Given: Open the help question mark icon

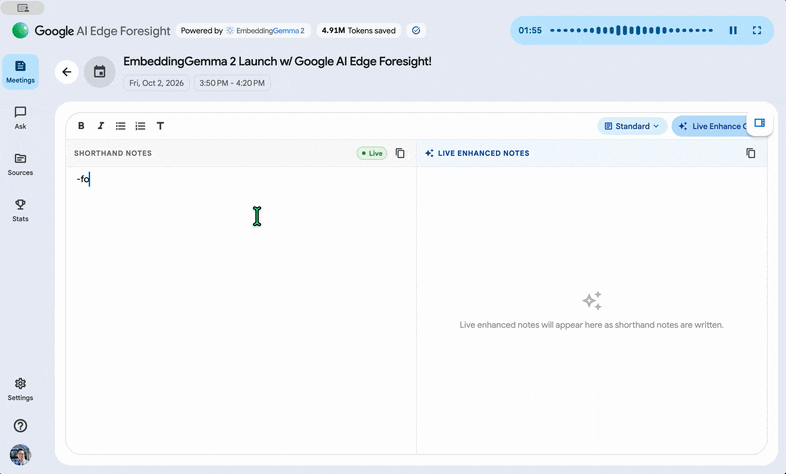Looking at the screenshot, I should [x=21, y=426].
